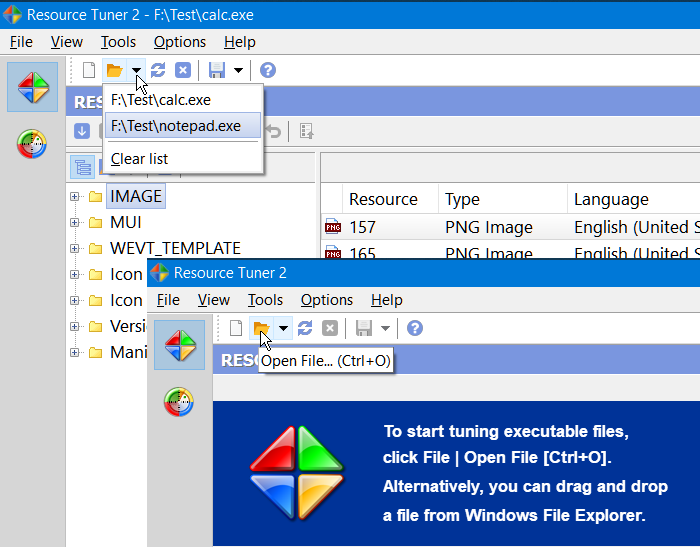Viewport: 700px width, 547px height.
Task: Select circular scanner sidebar icon in top window
Action: click(32, 144)
